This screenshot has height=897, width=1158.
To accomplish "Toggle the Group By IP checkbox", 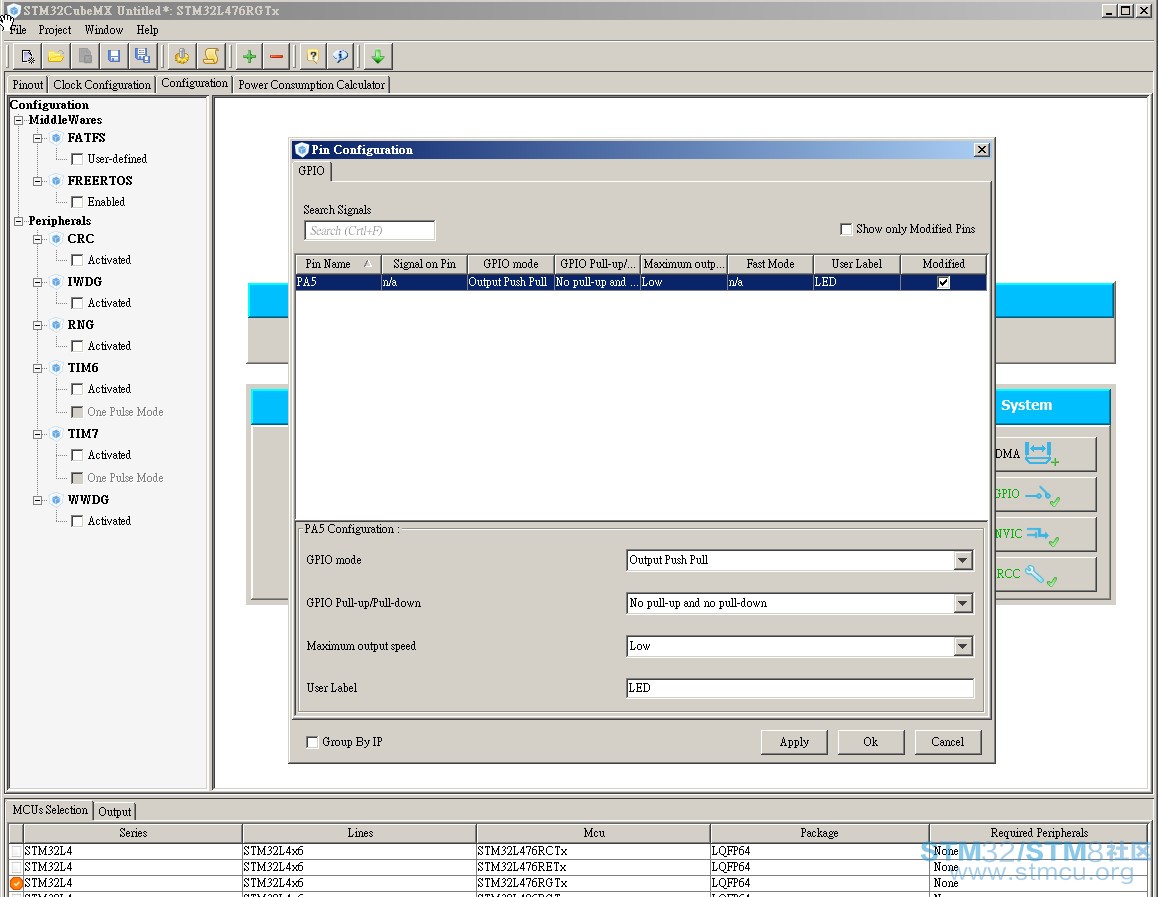I will pyautogui.click(x=312, y=742).
